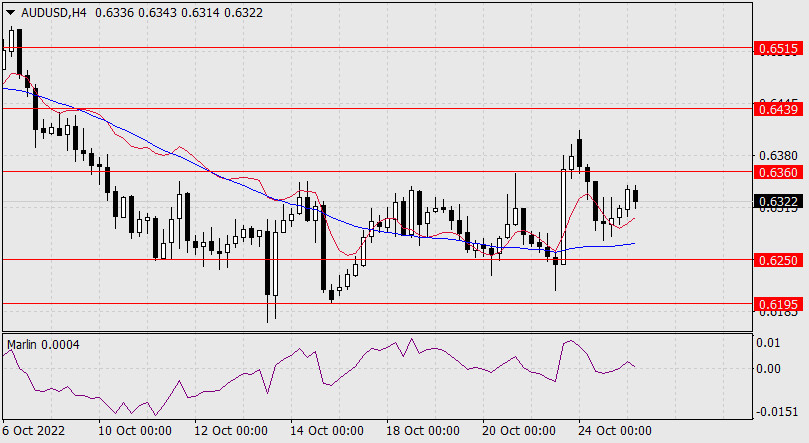Click the 0.6515 price level label
Image resolution: width=809 pixels, height=443 pixels.
(777, 47)
